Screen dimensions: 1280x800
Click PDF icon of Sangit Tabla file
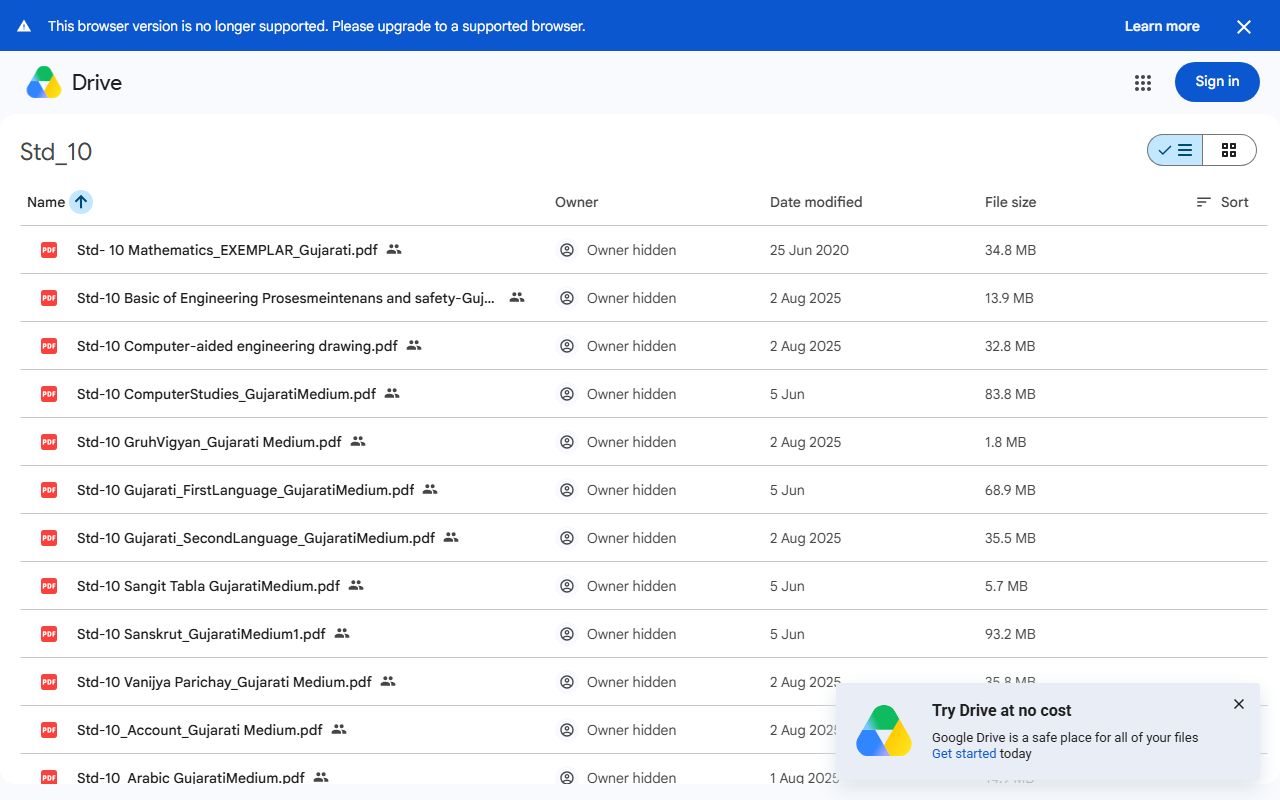[x=49, y=586]
